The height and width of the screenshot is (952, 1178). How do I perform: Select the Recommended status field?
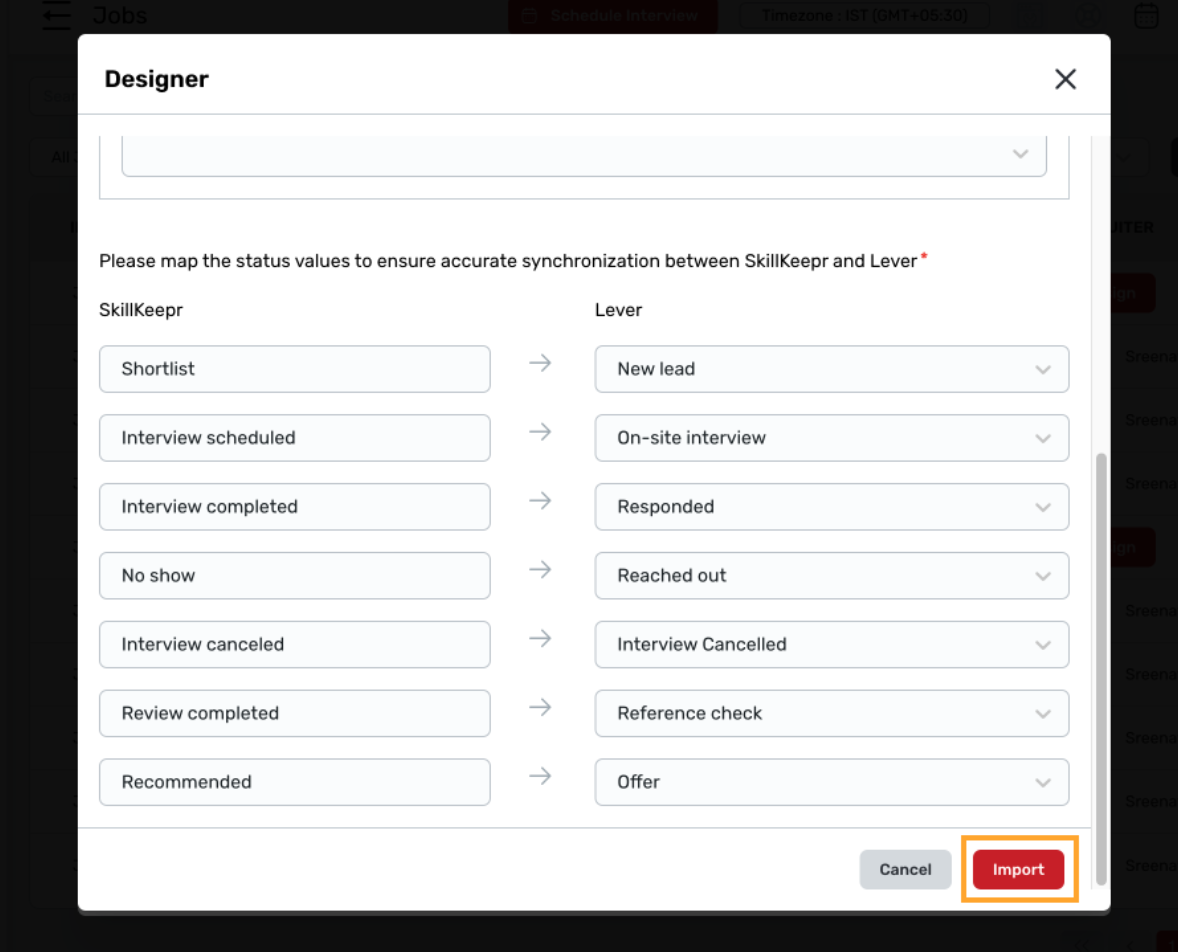(x=294, y=782)
